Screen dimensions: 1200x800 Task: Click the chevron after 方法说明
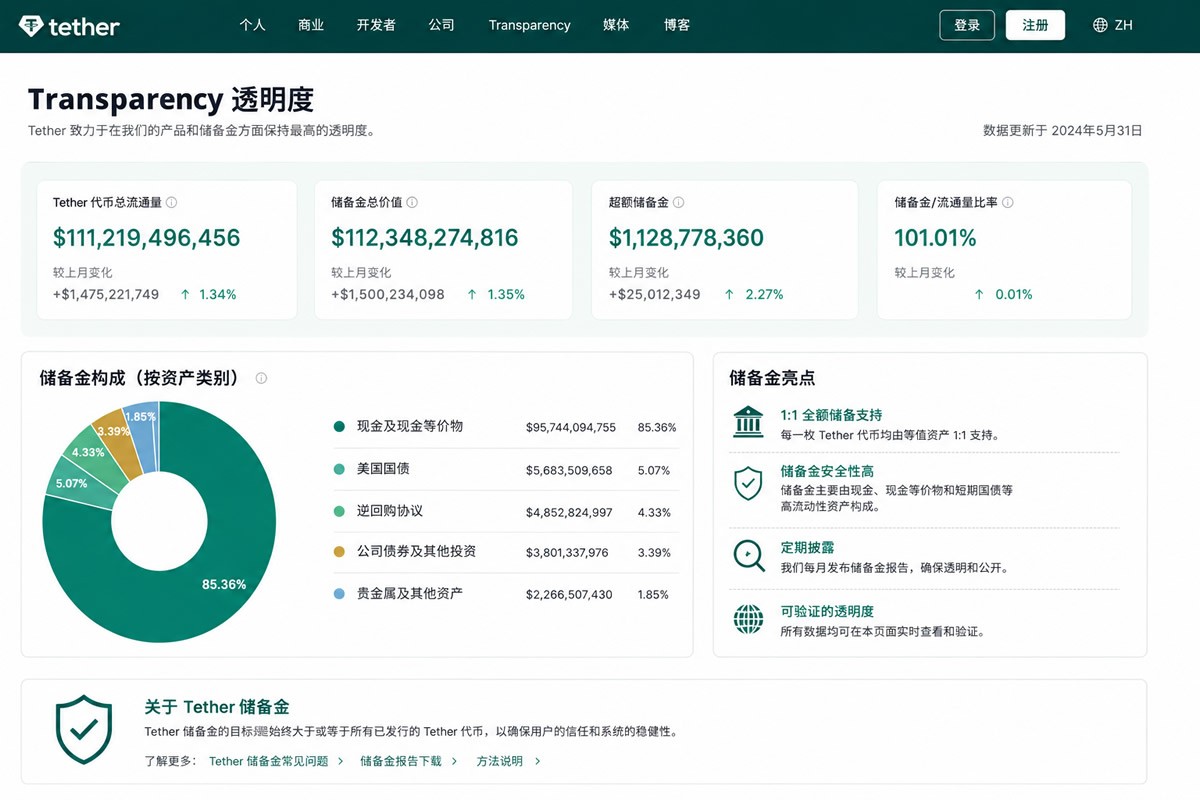[537, 761]
